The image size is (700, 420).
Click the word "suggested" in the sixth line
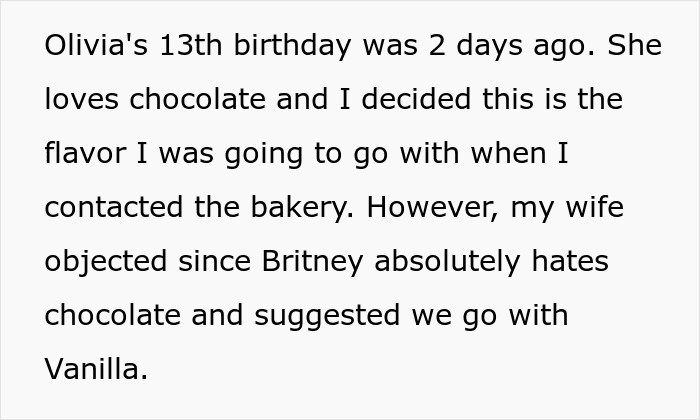(327, 317)
